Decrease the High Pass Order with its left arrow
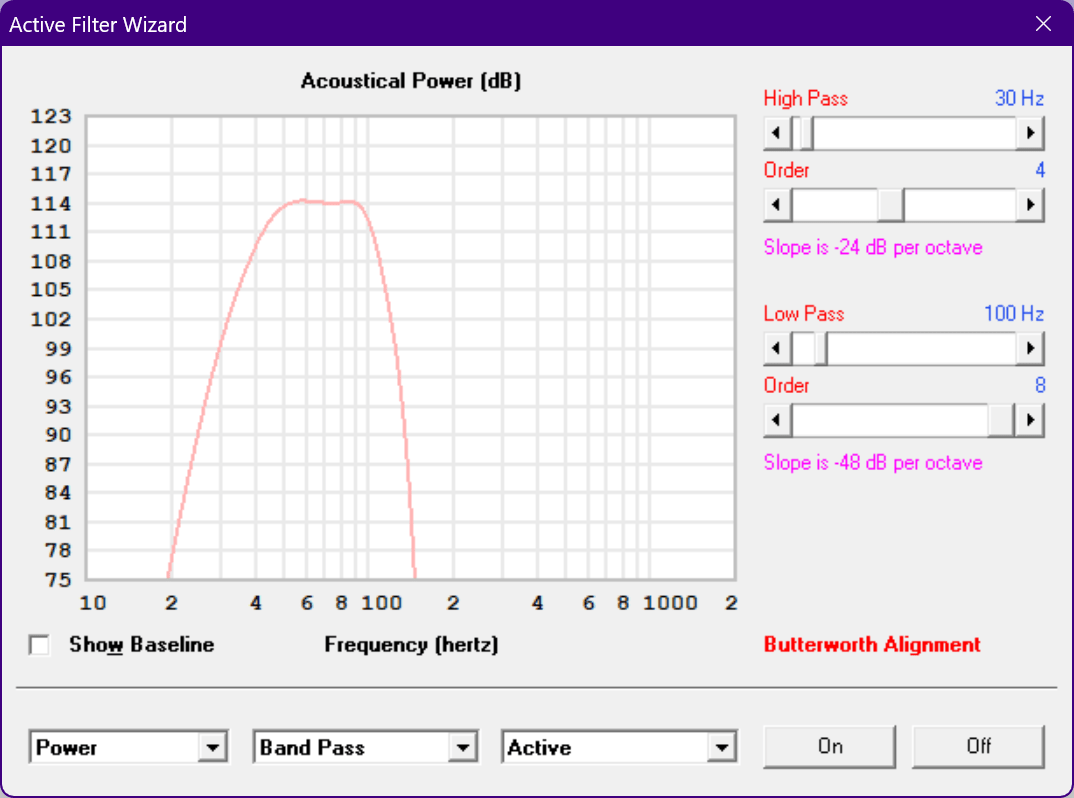This screenshot has width=1074, height=798. [777, 205]
